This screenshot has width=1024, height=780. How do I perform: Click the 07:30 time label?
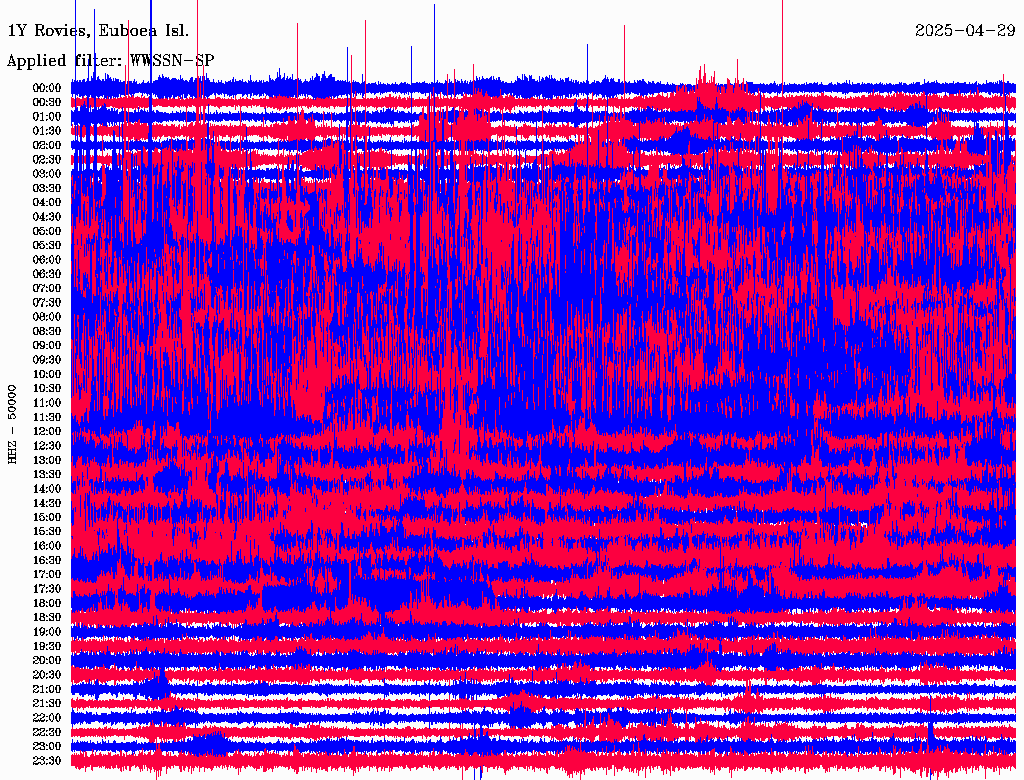pyautogui.click(x=48, y=302)
